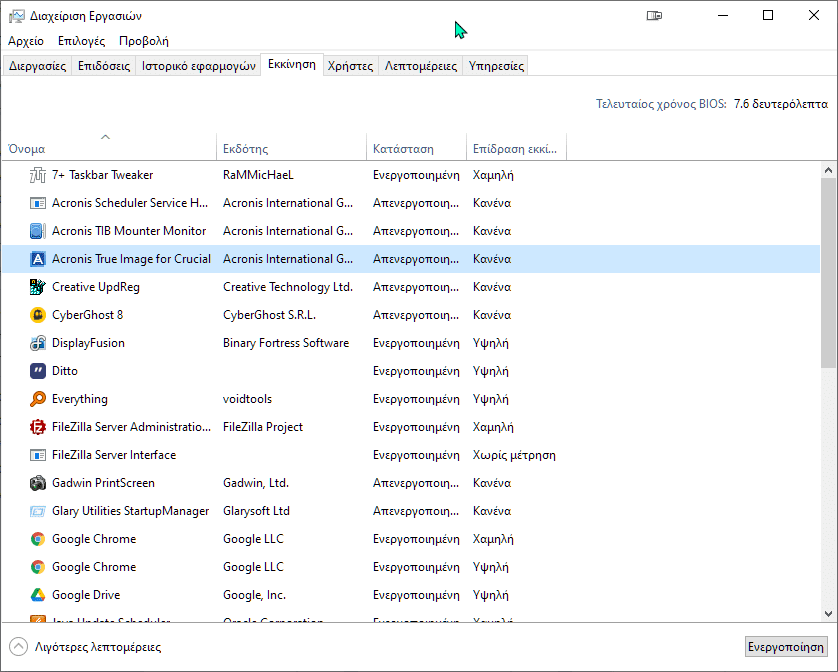Switch to the Επιδόσεις tab
Screen dimensions: 838x672
tap(104, 66)
